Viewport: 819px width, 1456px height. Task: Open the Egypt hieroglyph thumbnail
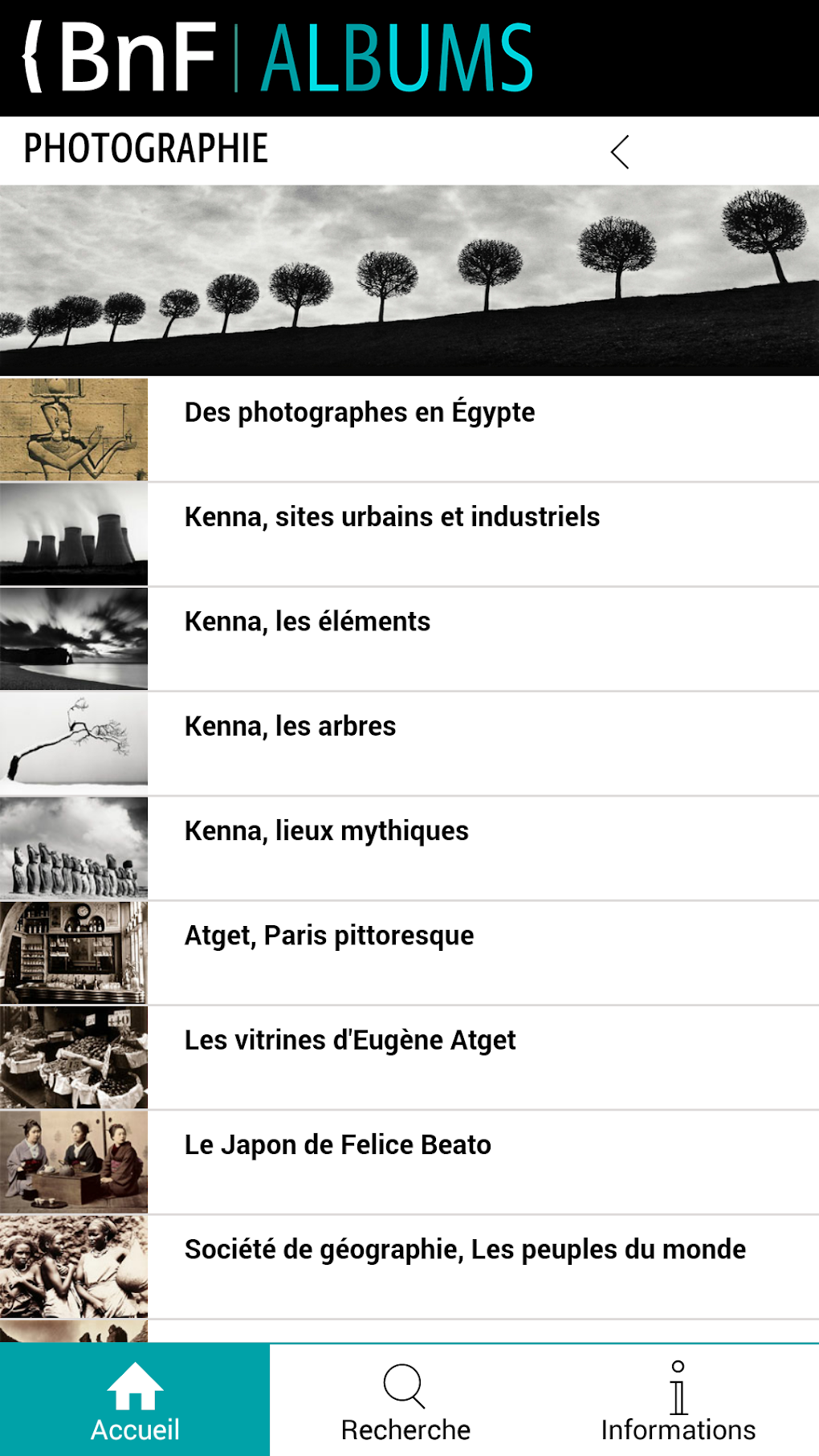click(x=74, y=430)
